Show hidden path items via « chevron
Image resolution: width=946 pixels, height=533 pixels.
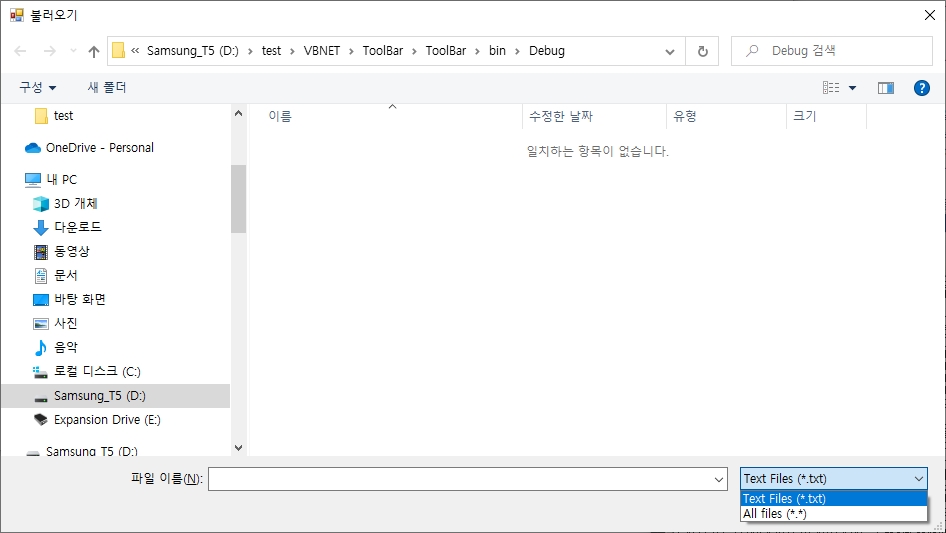(x=135, y=51)
